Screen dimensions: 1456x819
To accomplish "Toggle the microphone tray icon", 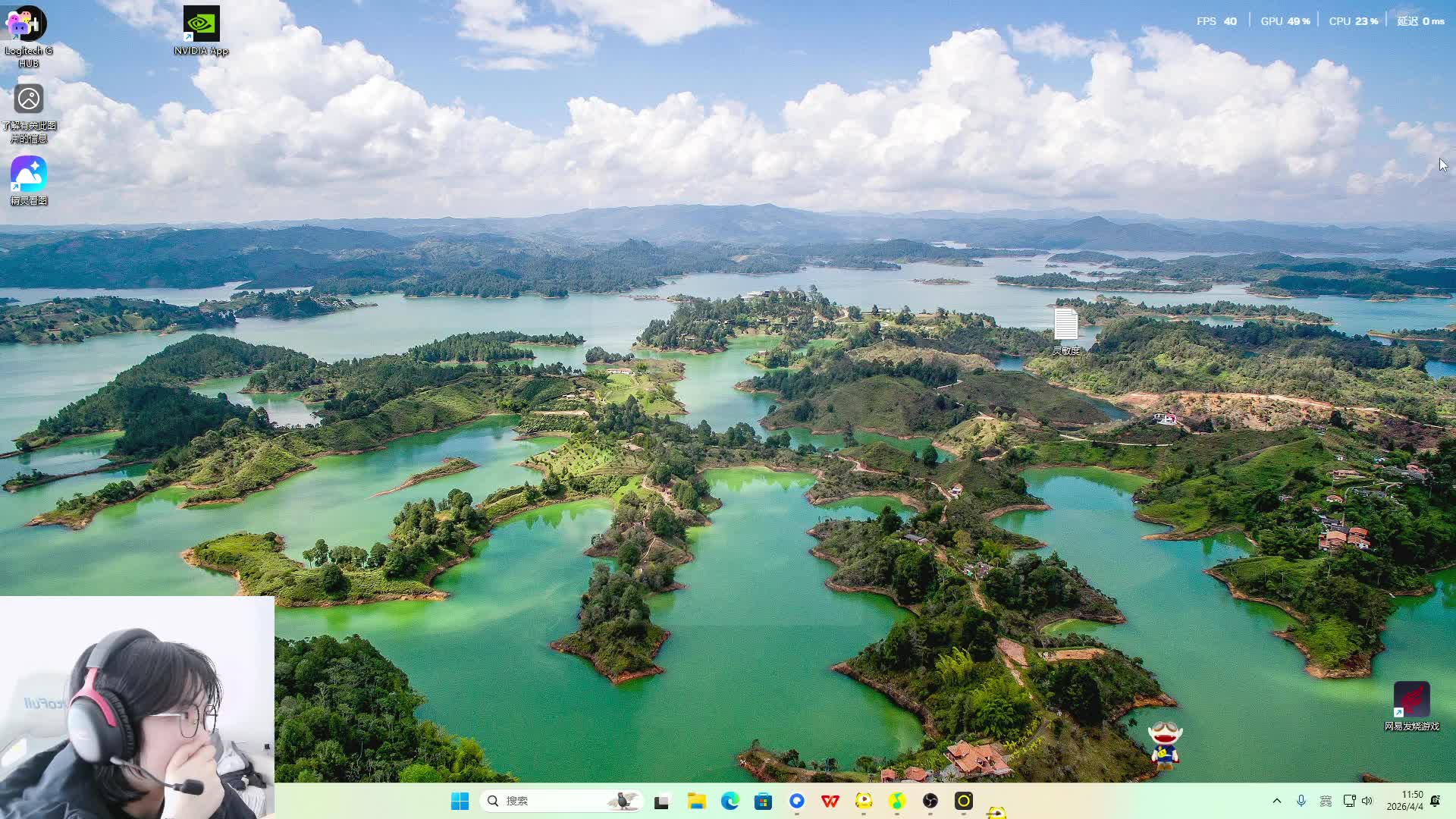I will [x=1301, y=801].
